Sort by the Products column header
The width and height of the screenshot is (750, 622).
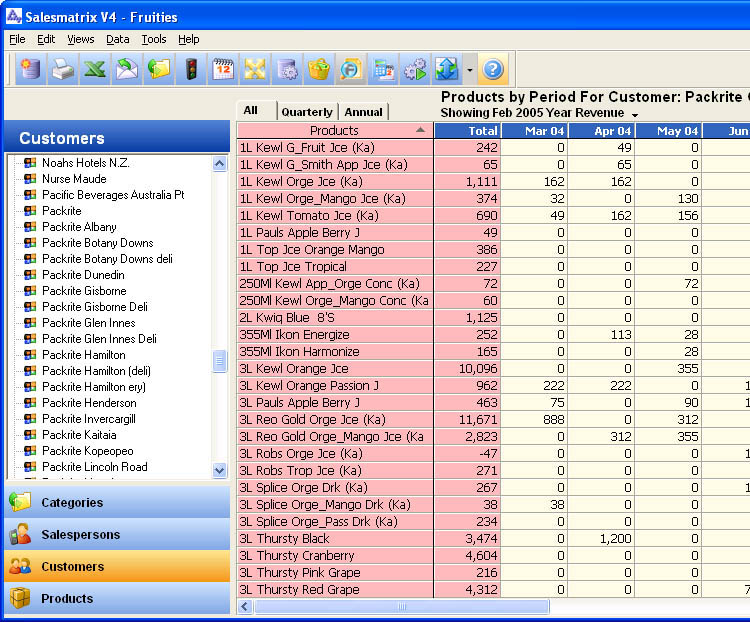[335, 131]
